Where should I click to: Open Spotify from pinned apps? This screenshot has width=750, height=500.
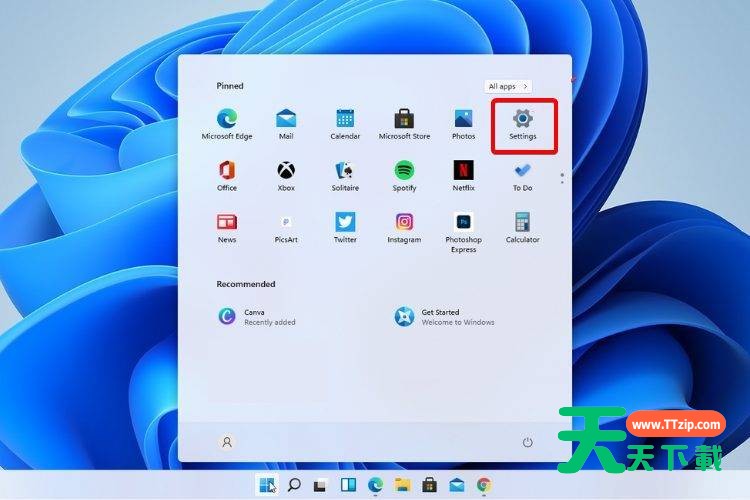tap(404, 170)
